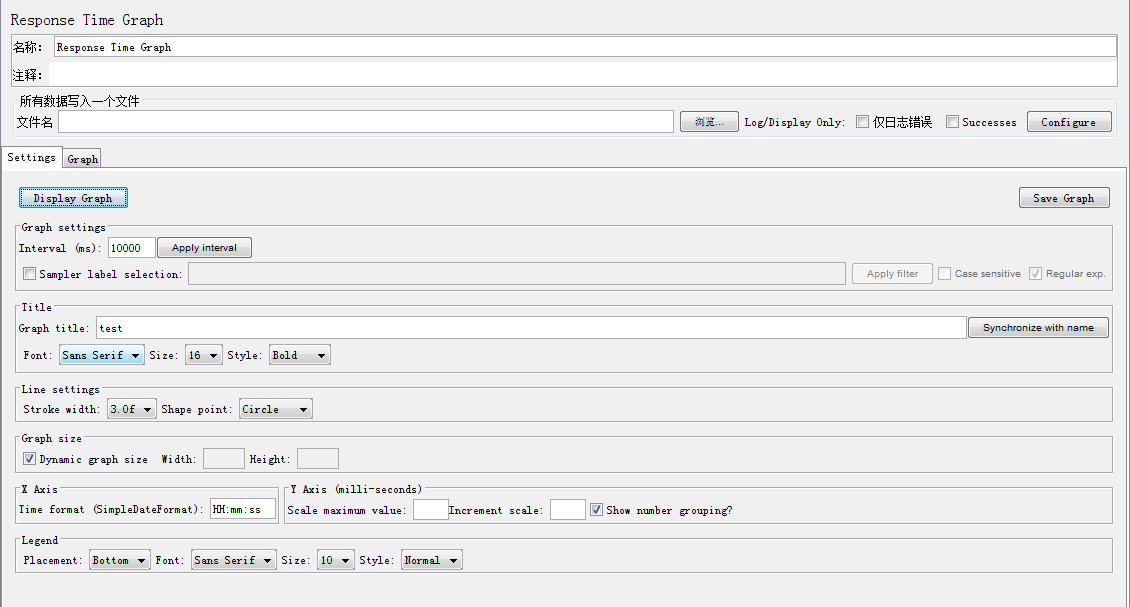The width and height of the screenshot is (1130, 607).
Task: Focus the 名称 name field
Action: pos(585,48)
